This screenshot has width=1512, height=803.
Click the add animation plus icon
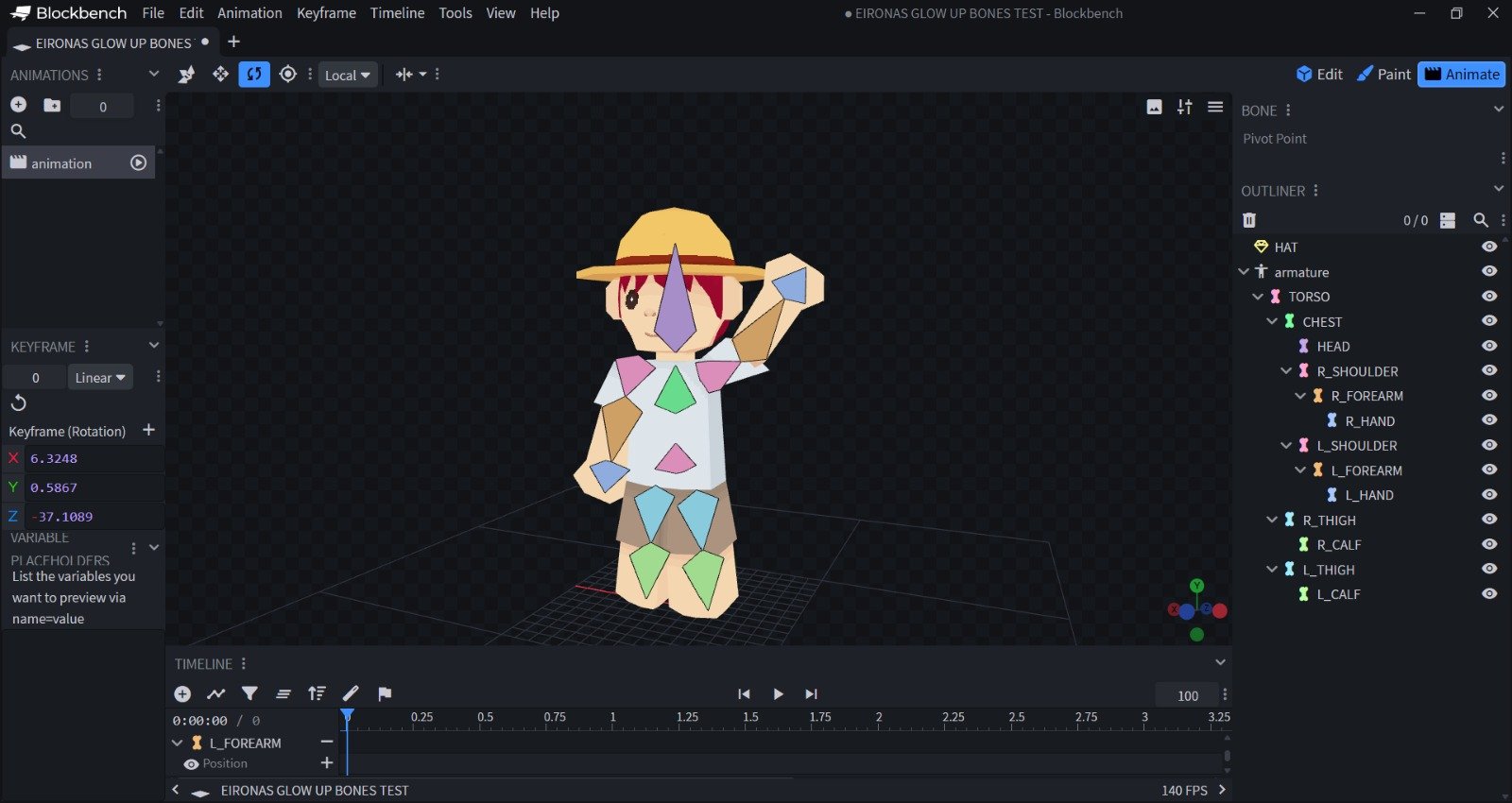[x=18, y=106]
